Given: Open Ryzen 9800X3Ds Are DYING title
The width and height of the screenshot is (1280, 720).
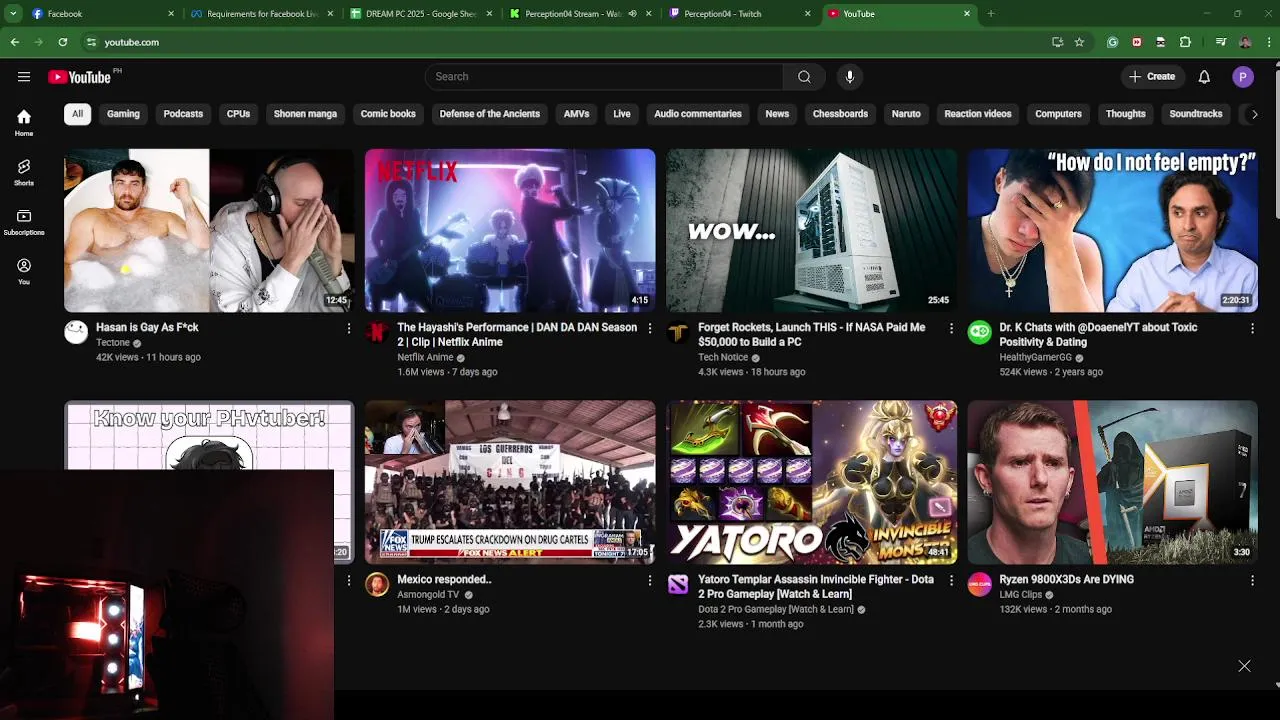Looking at the screenshot, I should [1066, 580].
